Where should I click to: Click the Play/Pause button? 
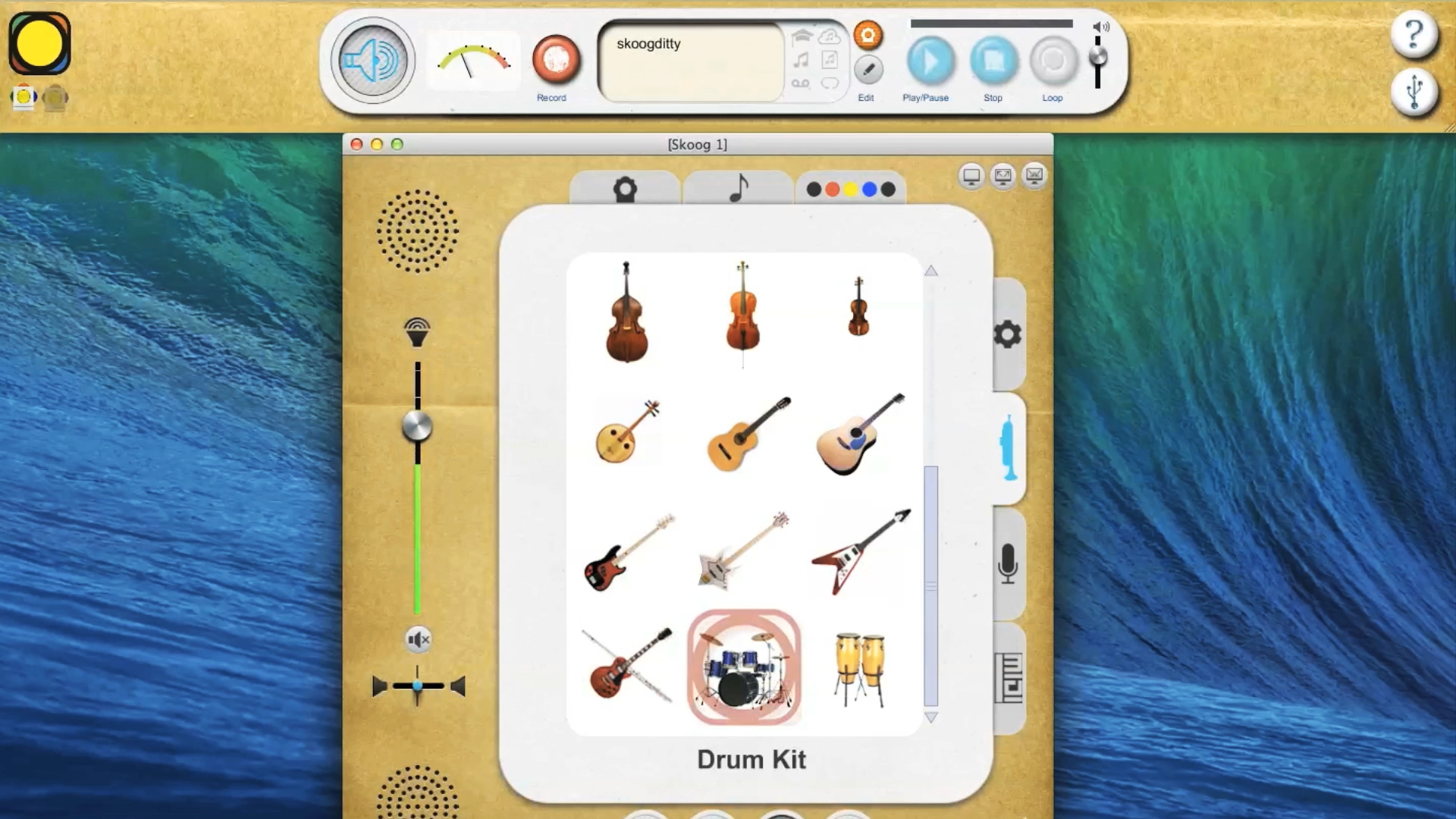point(930,61)
